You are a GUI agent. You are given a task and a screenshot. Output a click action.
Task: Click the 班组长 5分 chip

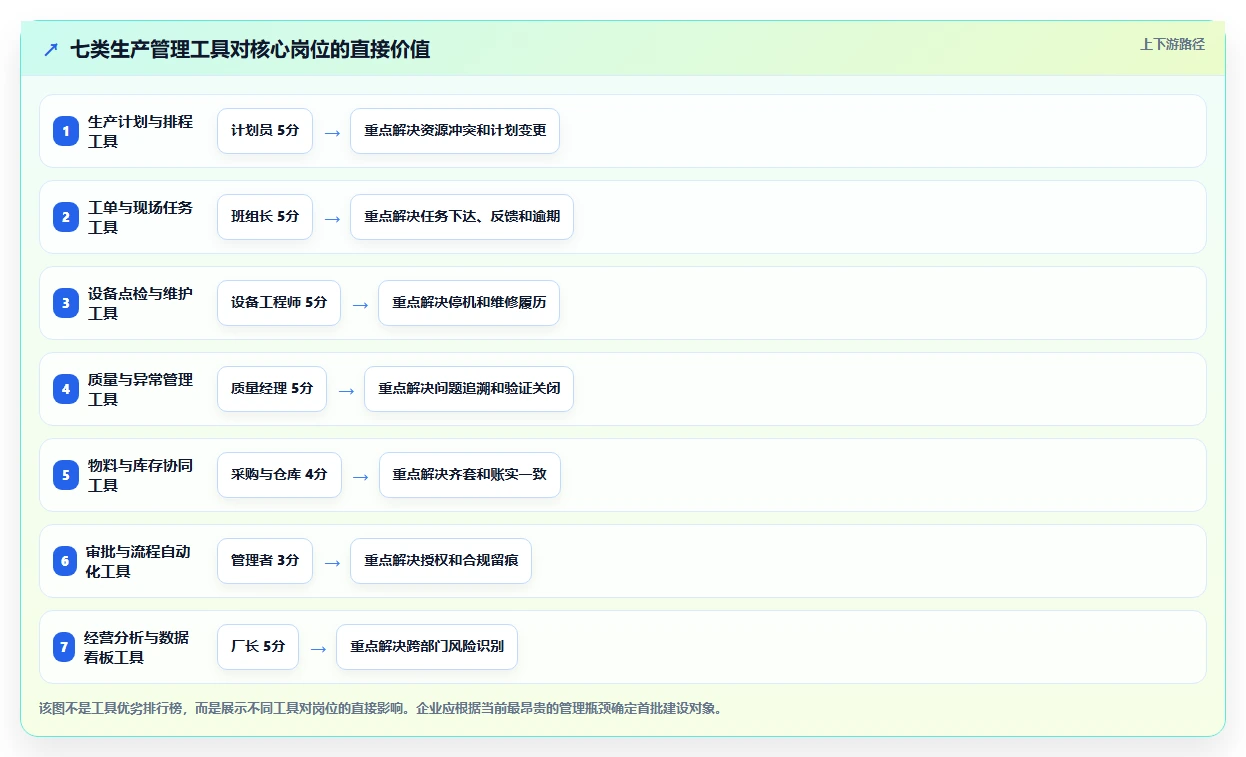point(265,217)
